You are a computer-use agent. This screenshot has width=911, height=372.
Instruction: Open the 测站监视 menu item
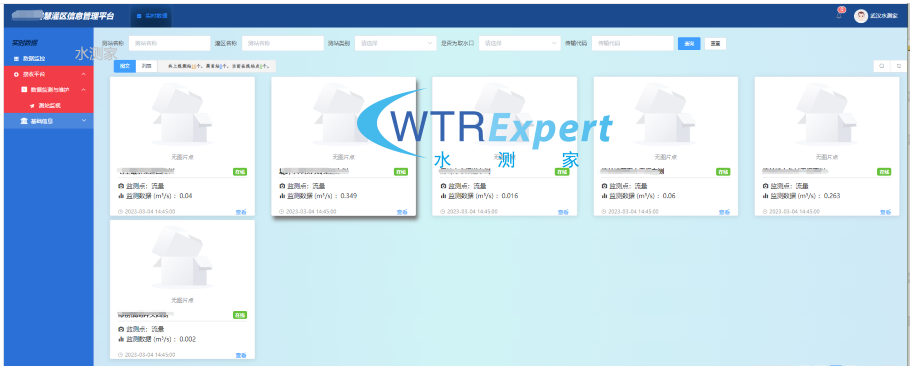tap(48, 106)
